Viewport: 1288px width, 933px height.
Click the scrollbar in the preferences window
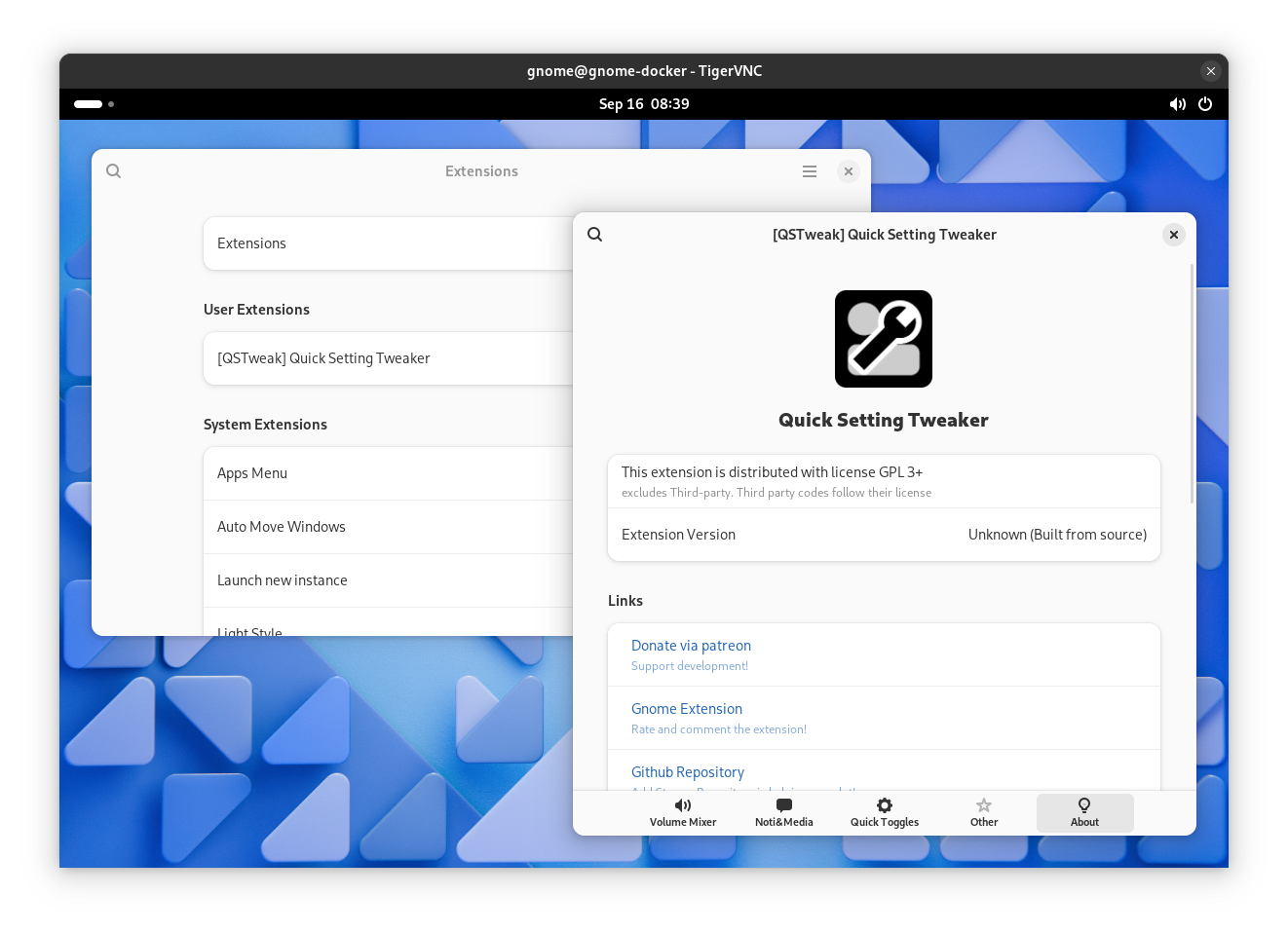pos(1192,383)
